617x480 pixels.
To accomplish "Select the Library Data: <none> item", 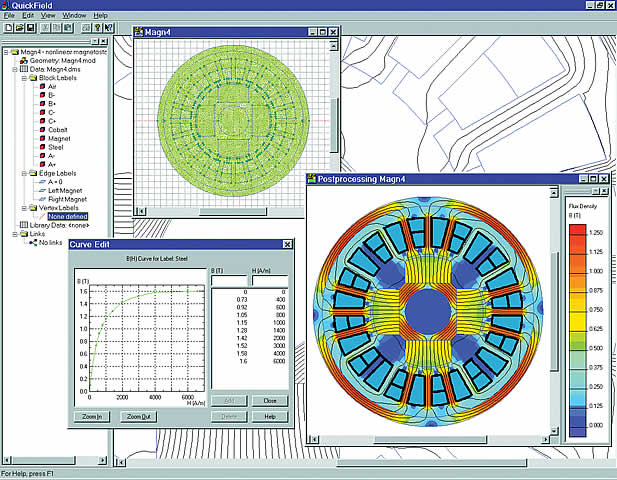I will pos(59,225).
